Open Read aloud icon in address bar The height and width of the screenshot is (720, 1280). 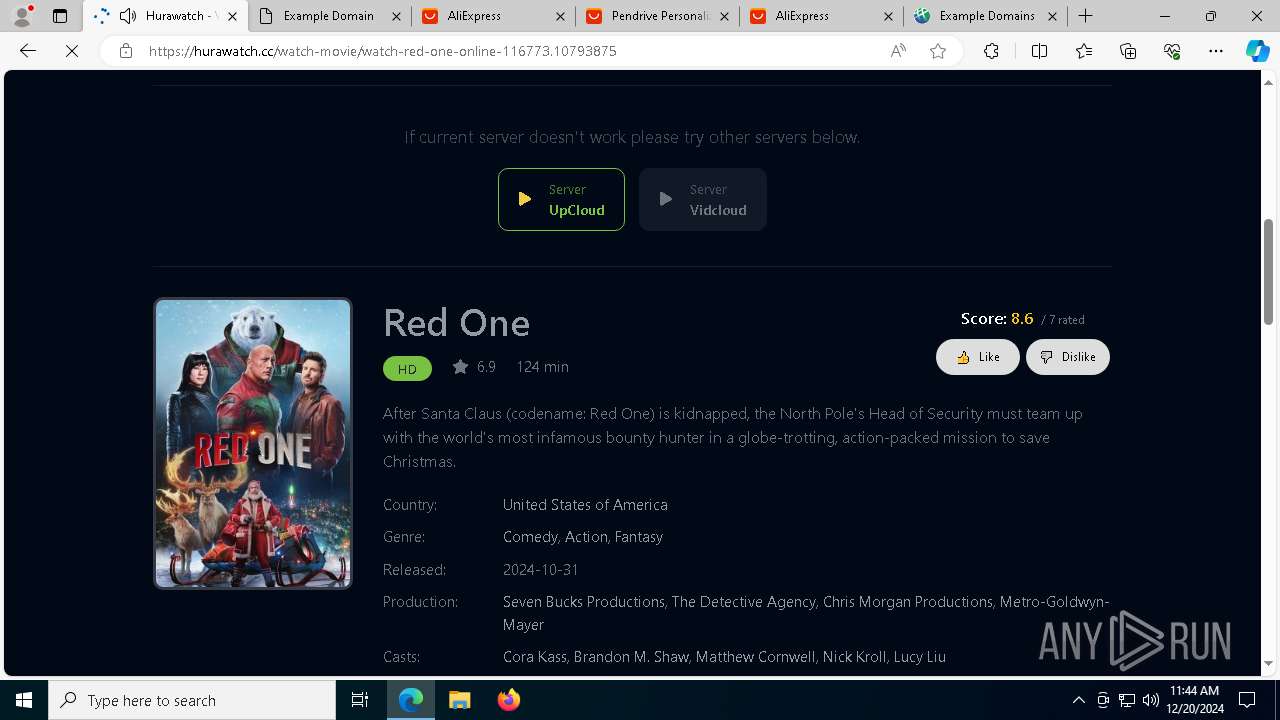[898, 51]
